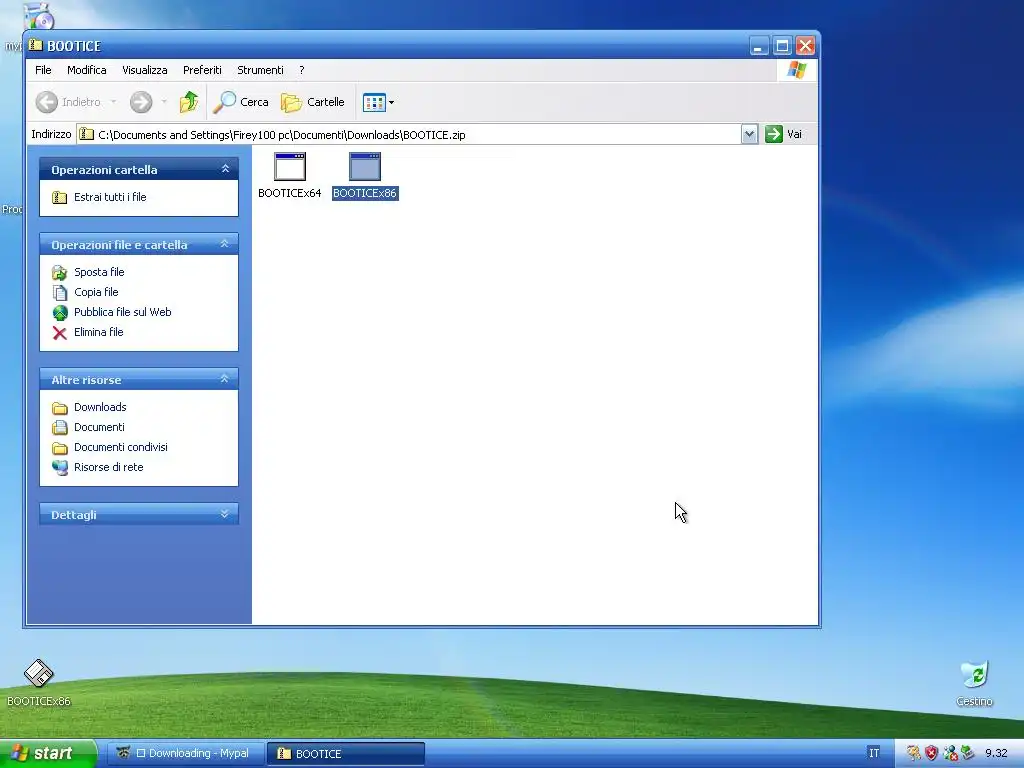Screen dimensions: 1024x768
Task: Click the Estrai tutti zip folder icon
Action: click(x=59, y=197)
